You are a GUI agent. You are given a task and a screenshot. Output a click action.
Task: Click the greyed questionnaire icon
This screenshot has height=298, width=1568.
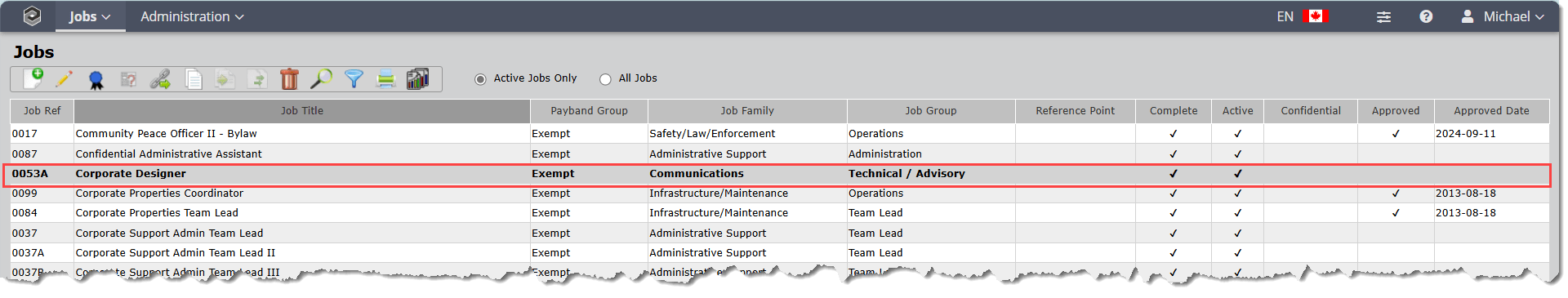pos(128,79)
